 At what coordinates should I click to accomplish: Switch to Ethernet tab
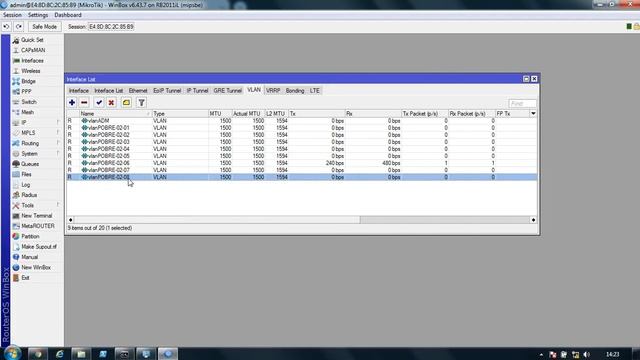pyautogui.click(x=138, y=91)
